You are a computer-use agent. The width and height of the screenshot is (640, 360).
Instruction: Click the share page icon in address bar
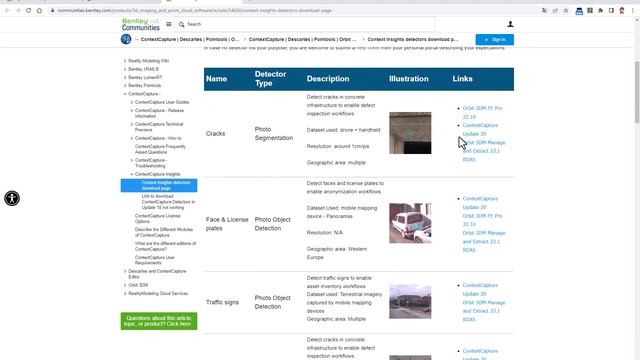(555, 11)
